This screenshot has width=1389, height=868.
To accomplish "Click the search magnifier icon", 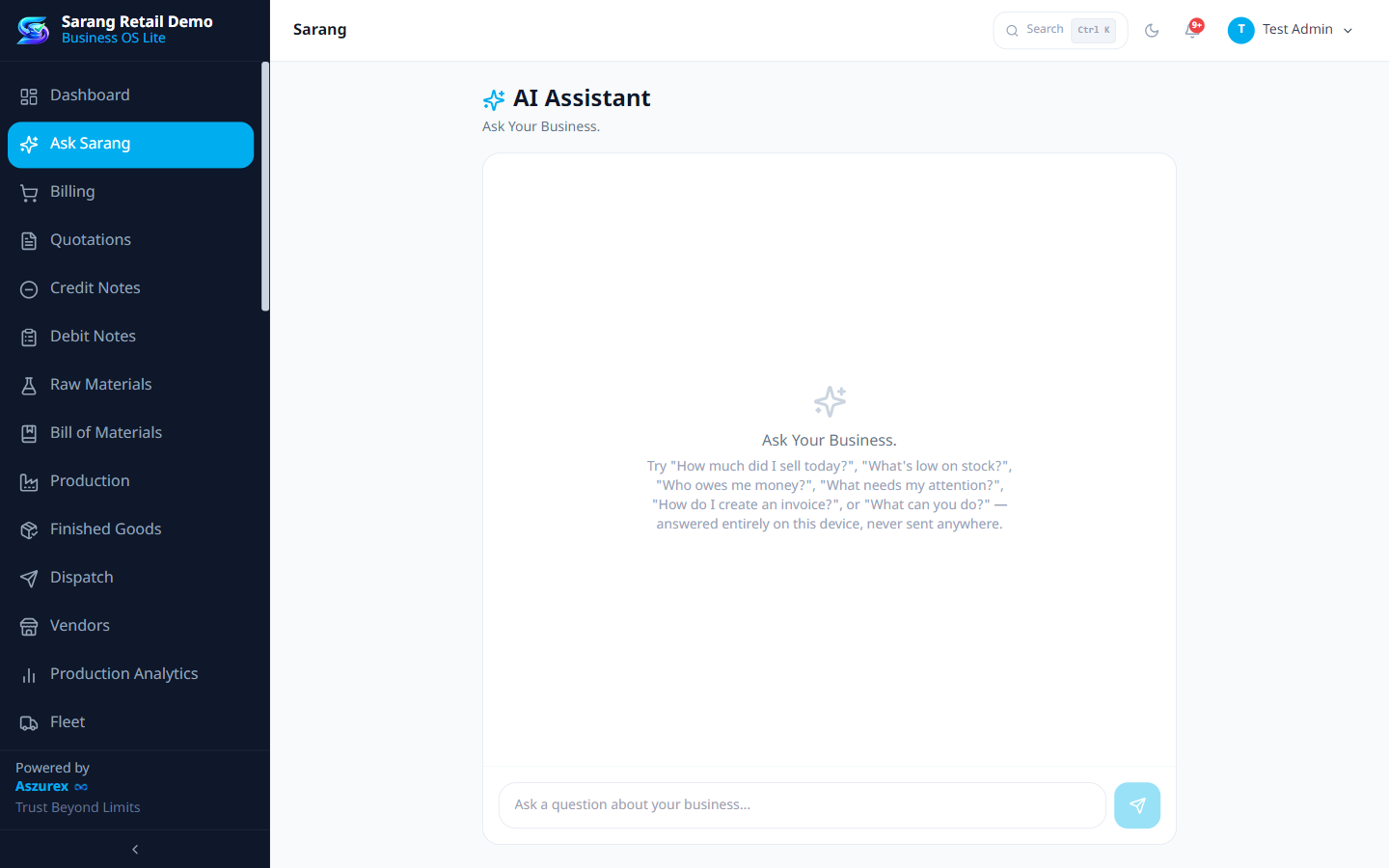I will (1012, 31).
